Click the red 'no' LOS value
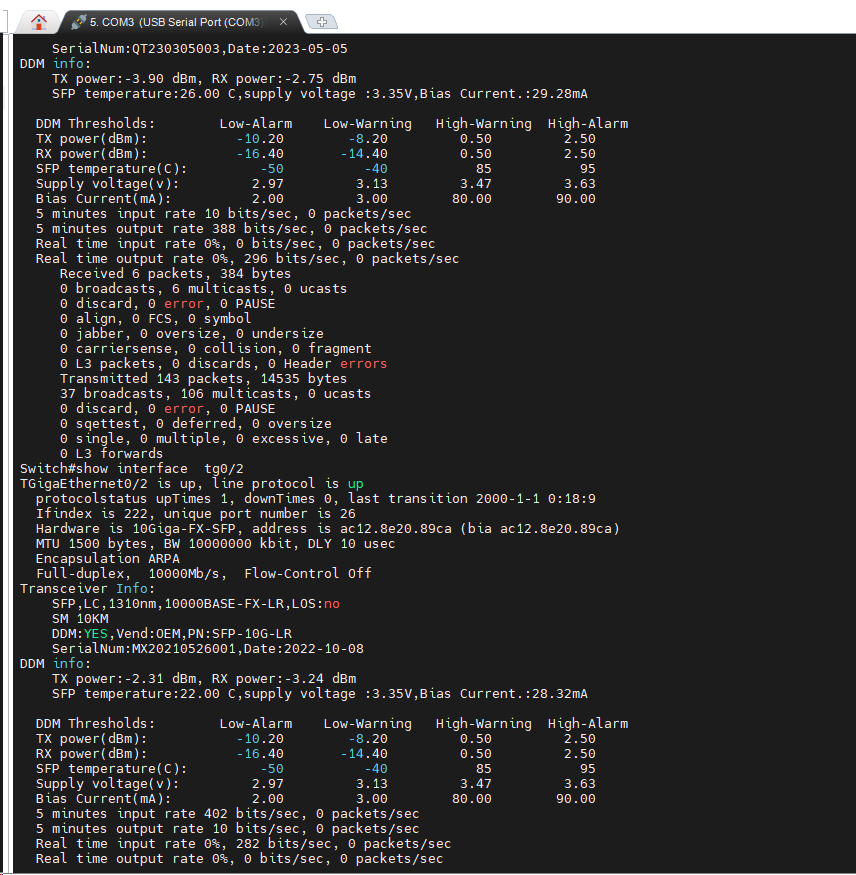Viewport: 856px width, 875px height. (331, 604)
